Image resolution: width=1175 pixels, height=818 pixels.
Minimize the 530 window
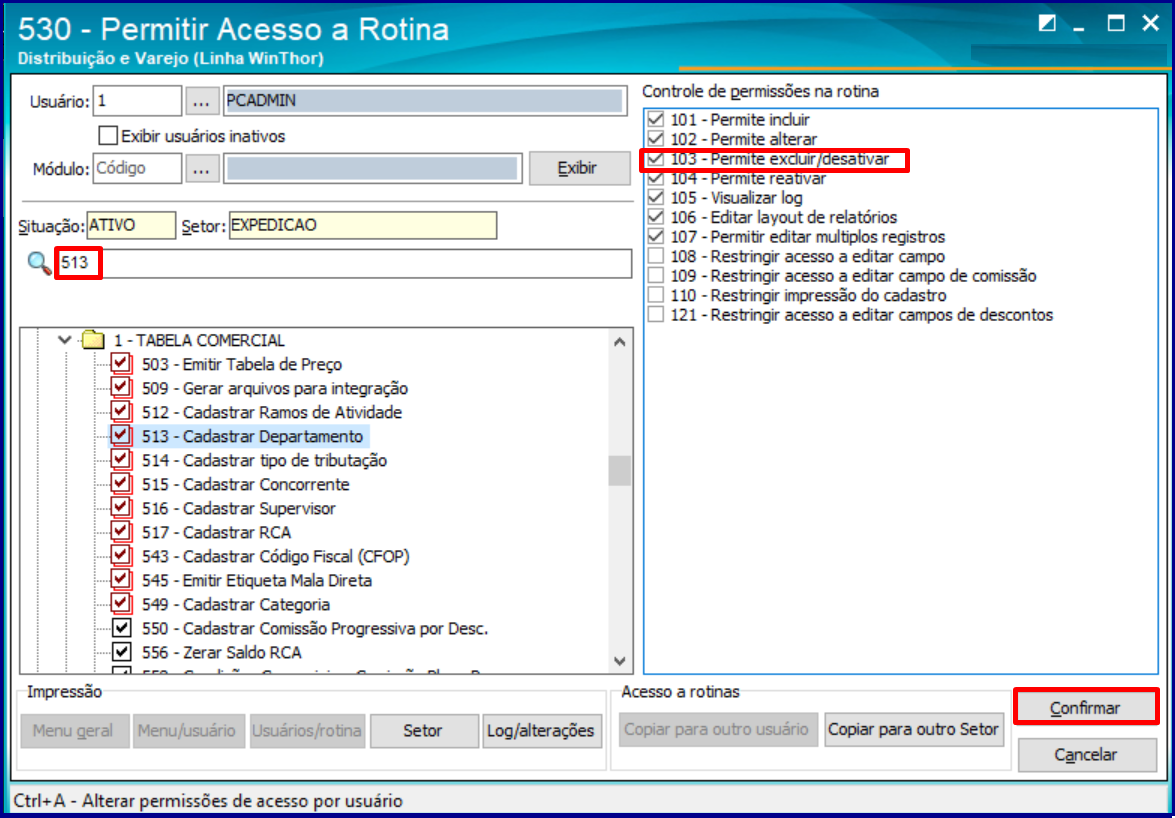(1080, 26)
